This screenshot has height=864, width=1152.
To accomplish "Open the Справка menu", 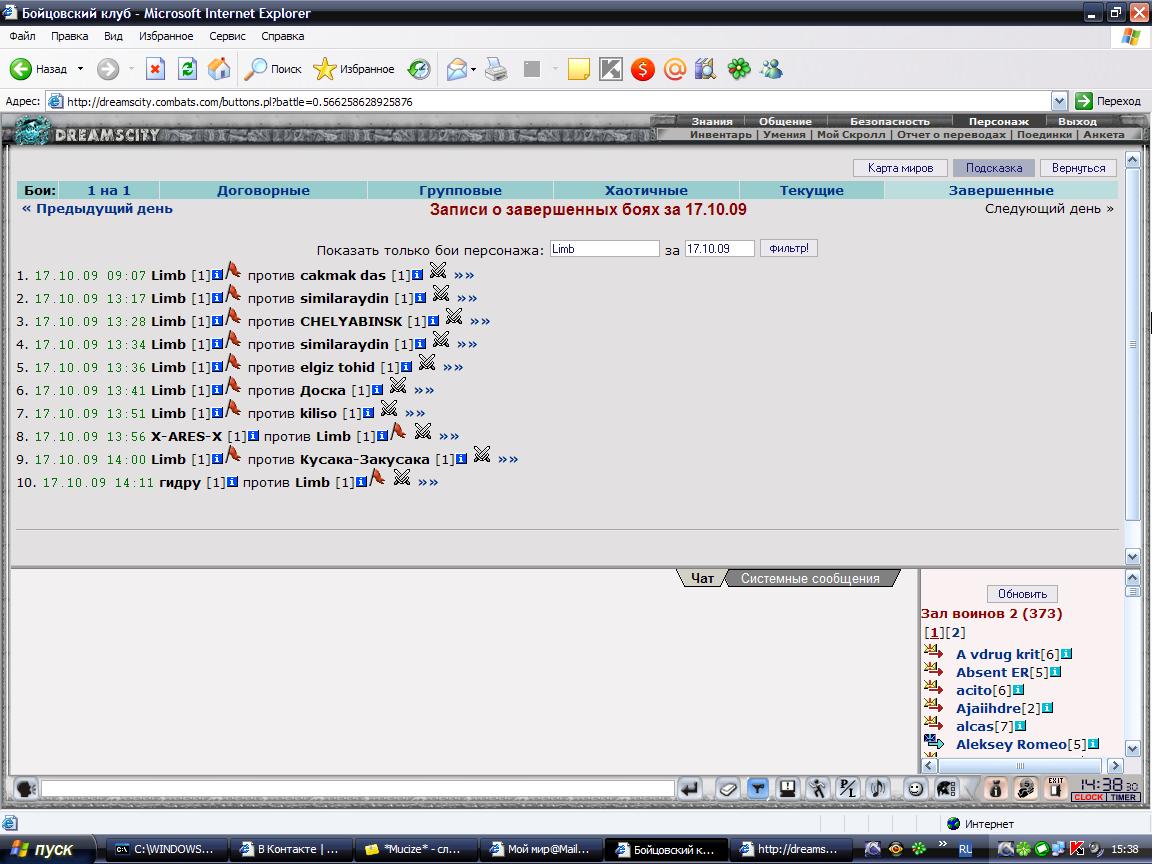I will point(282,36).
